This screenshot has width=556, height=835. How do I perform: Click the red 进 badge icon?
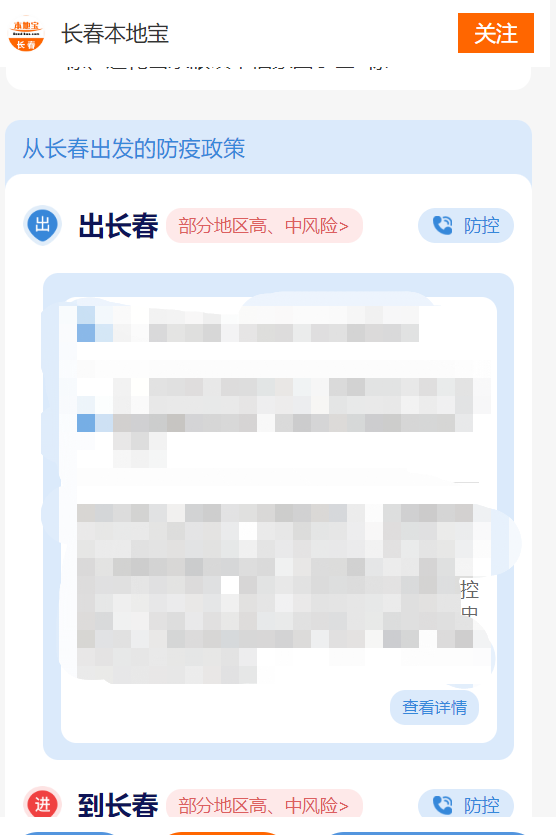tap(43, 804)
